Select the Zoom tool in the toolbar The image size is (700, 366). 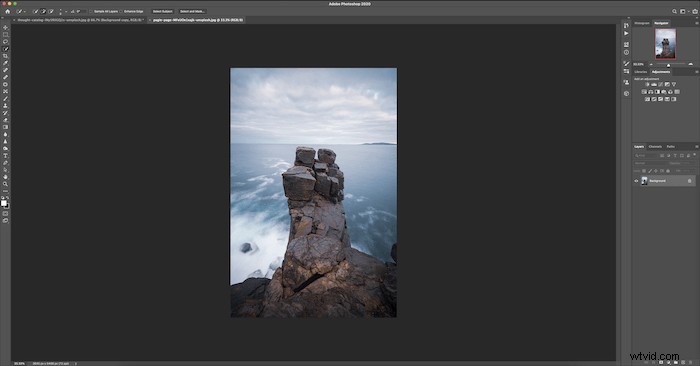coord(5,184)
